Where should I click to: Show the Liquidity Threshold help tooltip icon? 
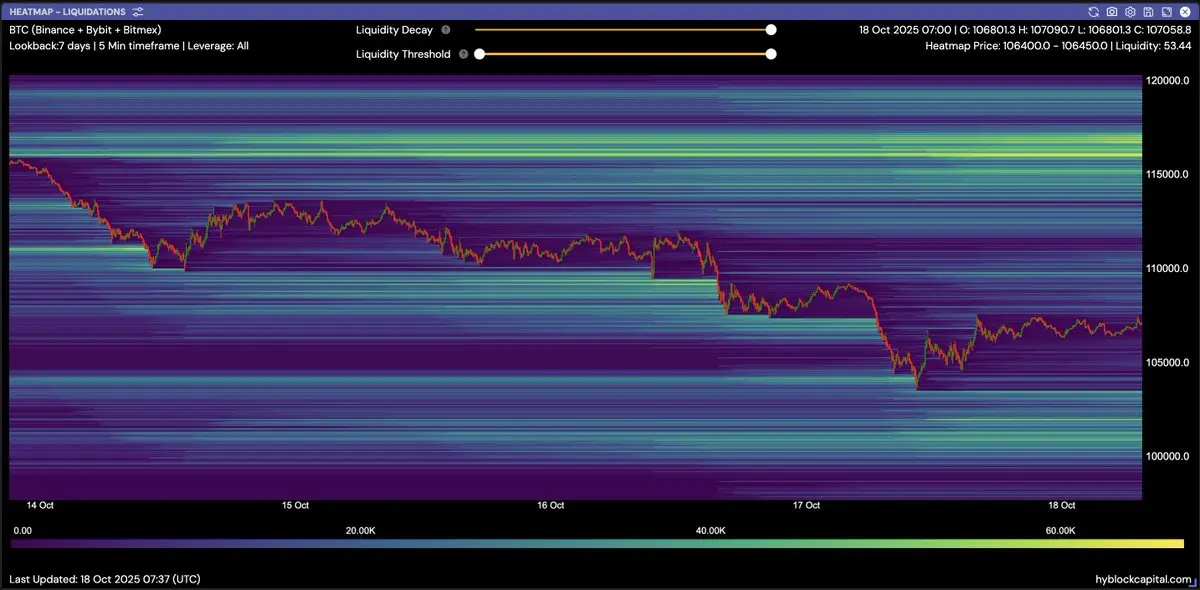463,54
